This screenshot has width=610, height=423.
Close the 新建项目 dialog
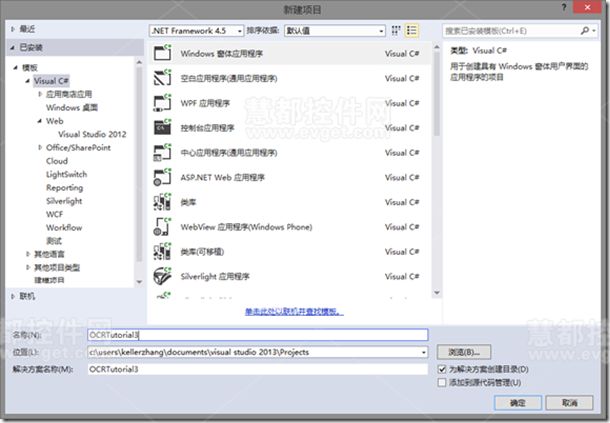(x=587, y=7)
